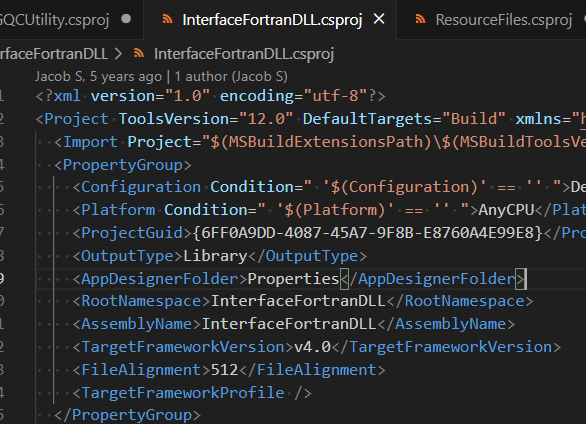
Task: Click the XML icon on InterfaceFortranDLL.csproj tab
Action: (x=167, y=19)
